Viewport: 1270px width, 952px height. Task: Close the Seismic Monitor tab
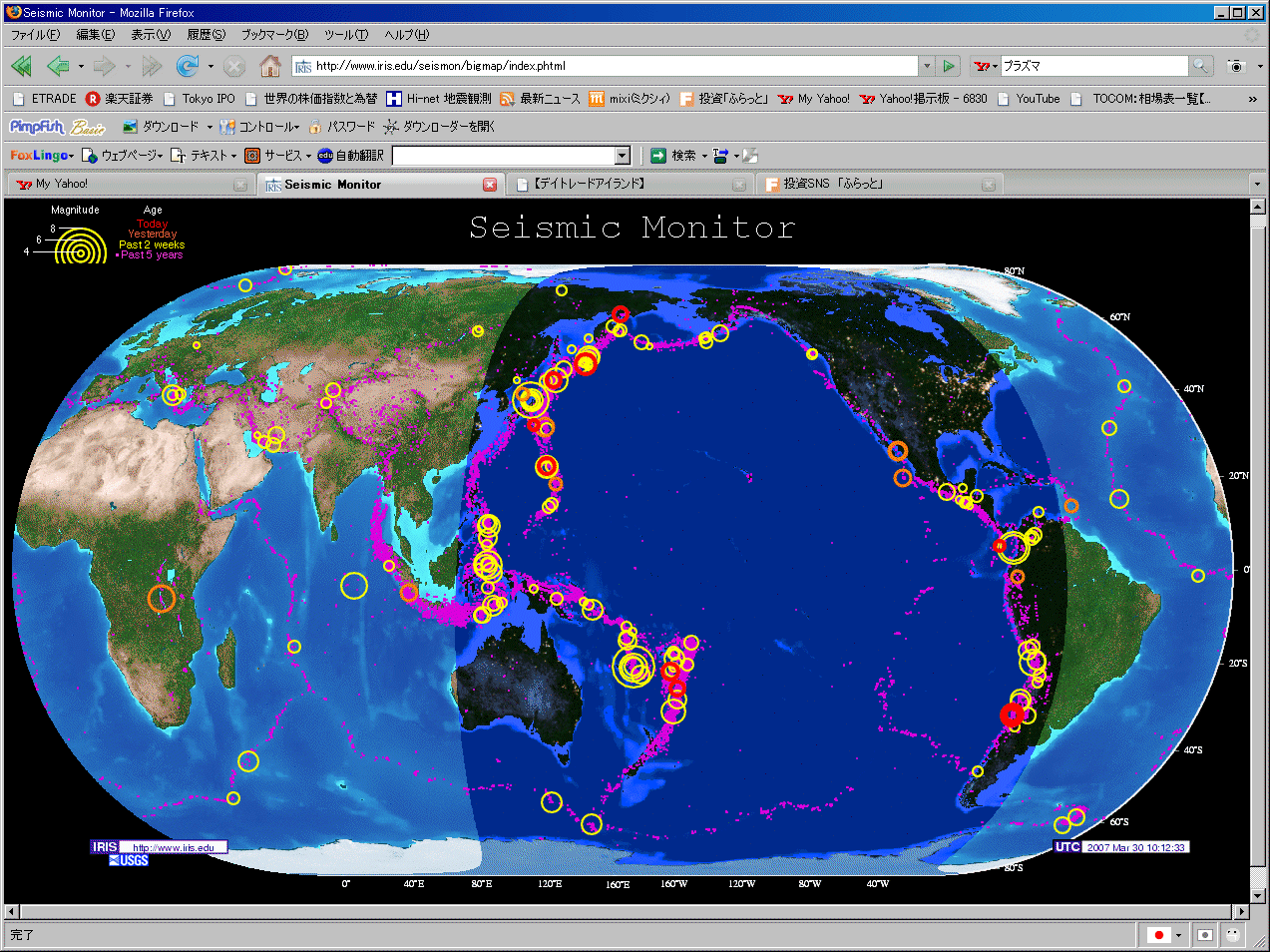pos(490,185)
